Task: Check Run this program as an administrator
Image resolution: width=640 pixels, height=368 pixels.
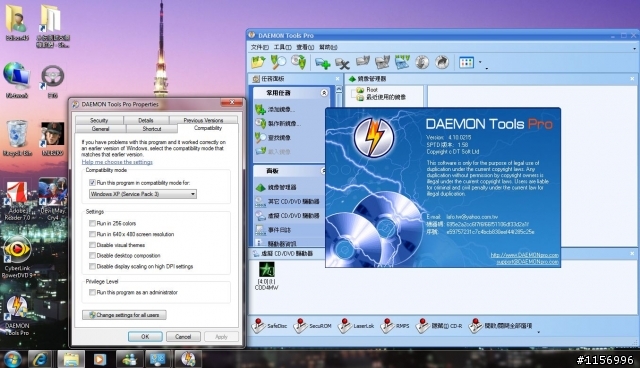Action: 92,292
